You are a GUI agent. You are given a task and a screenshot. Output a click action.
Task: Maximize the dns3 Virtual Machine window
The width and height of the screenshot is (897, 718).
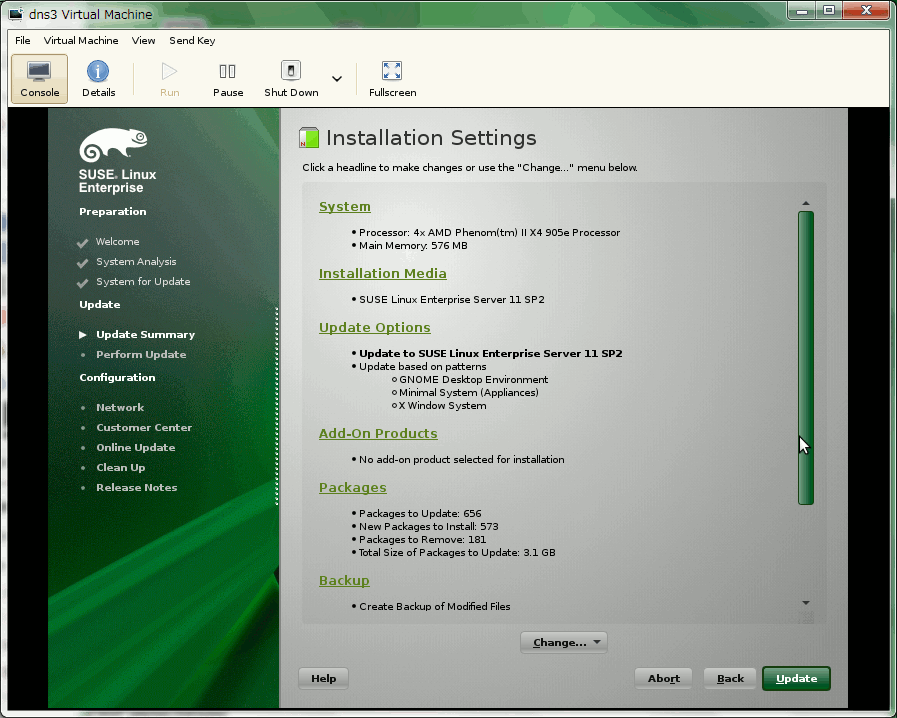click(828, 11)
